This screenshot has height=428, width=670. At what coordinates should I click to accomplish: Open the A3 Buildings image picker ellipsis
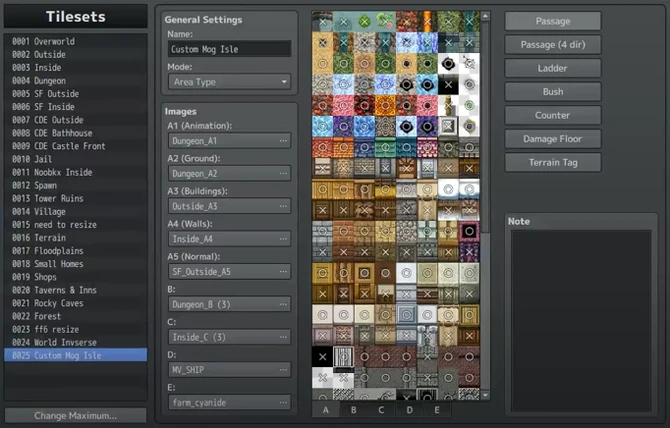[x=283, y=206]
